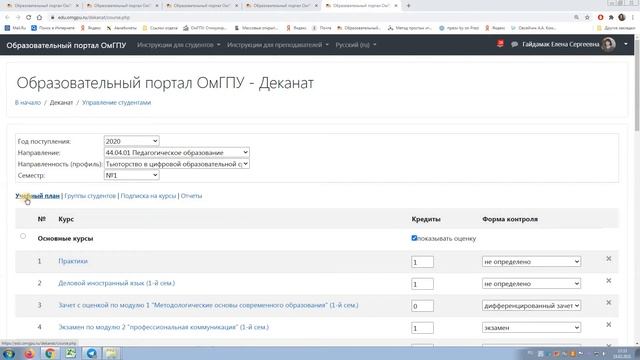The width and height of the screenshot is (640, 360).
Task: Remove the Практики course row
Action: (609, 259)
